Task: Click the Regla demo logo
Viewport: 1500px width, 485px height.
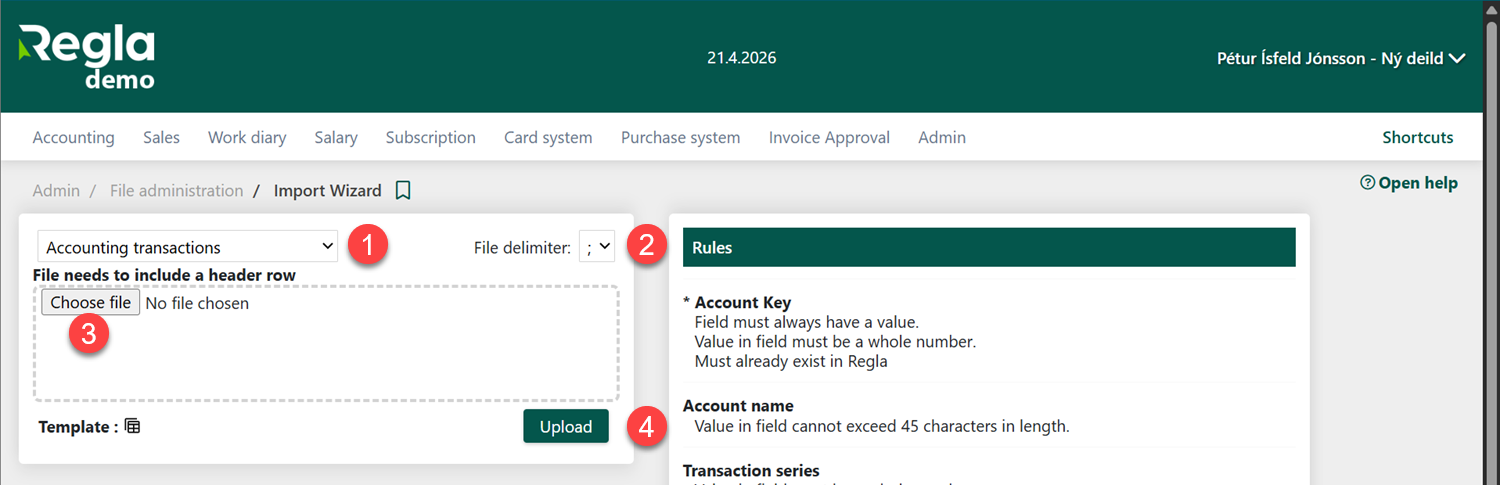Action: coord(87,57)
